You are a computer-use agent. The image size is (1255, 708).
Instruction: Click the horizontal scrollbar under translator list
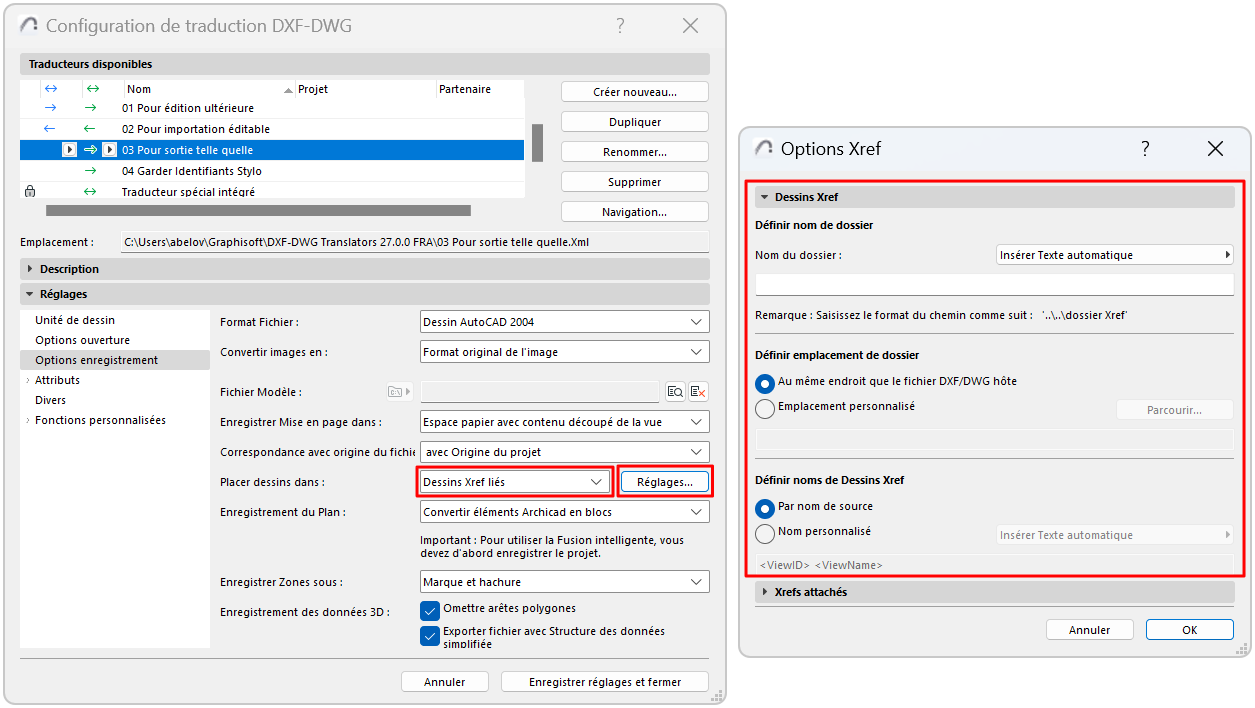click(258, 211)
